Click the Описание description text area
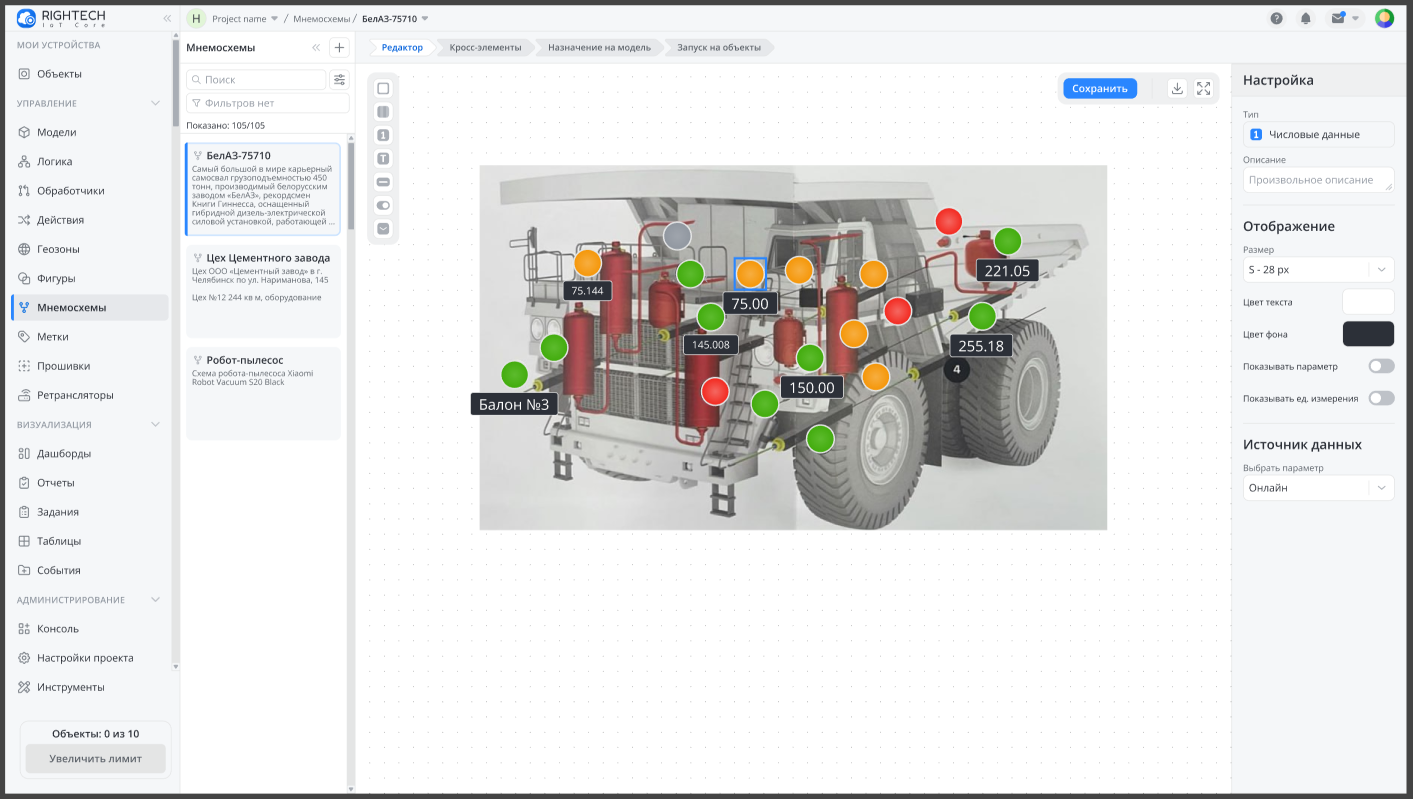The height and width of the screenshot is (799, 1413). pos(1318,180)
